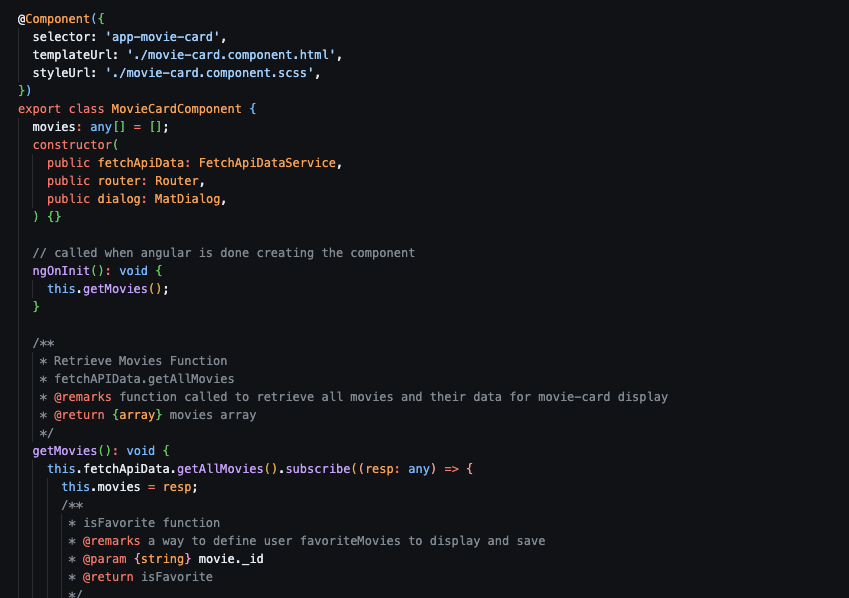Click the './movie-card.component.scss' style path
Viewport: 849px width, 598px height.
(210, 73)
